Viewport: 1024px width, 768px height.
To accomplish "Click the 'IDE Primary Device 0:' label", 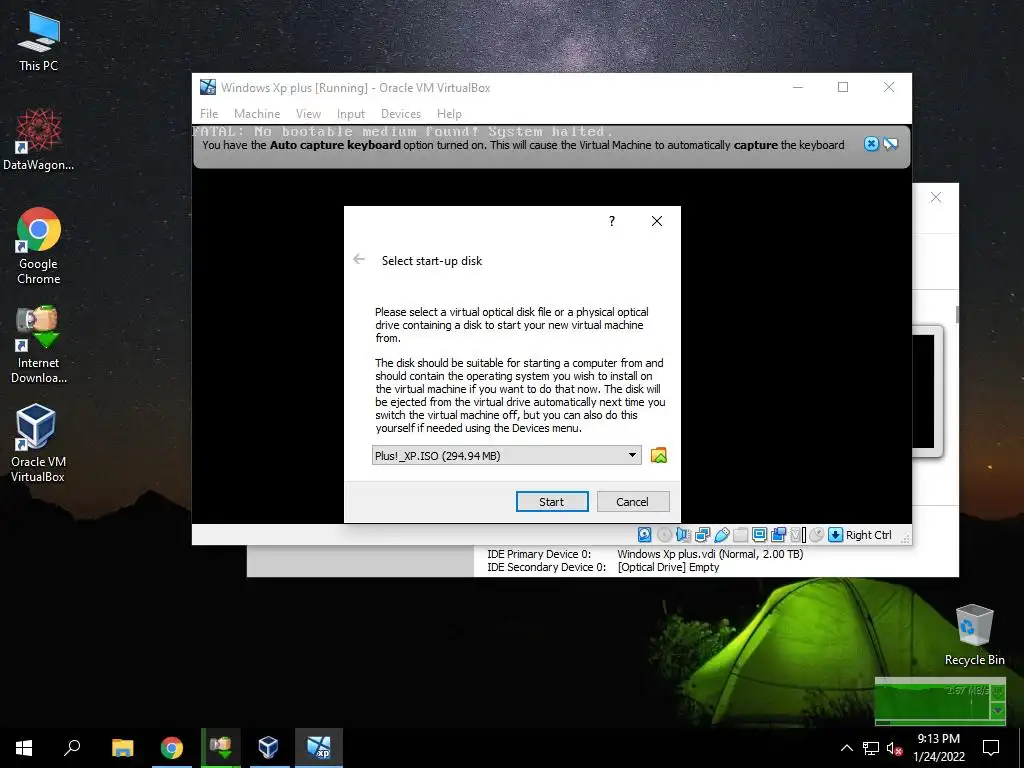I will [x=539, y=554].
